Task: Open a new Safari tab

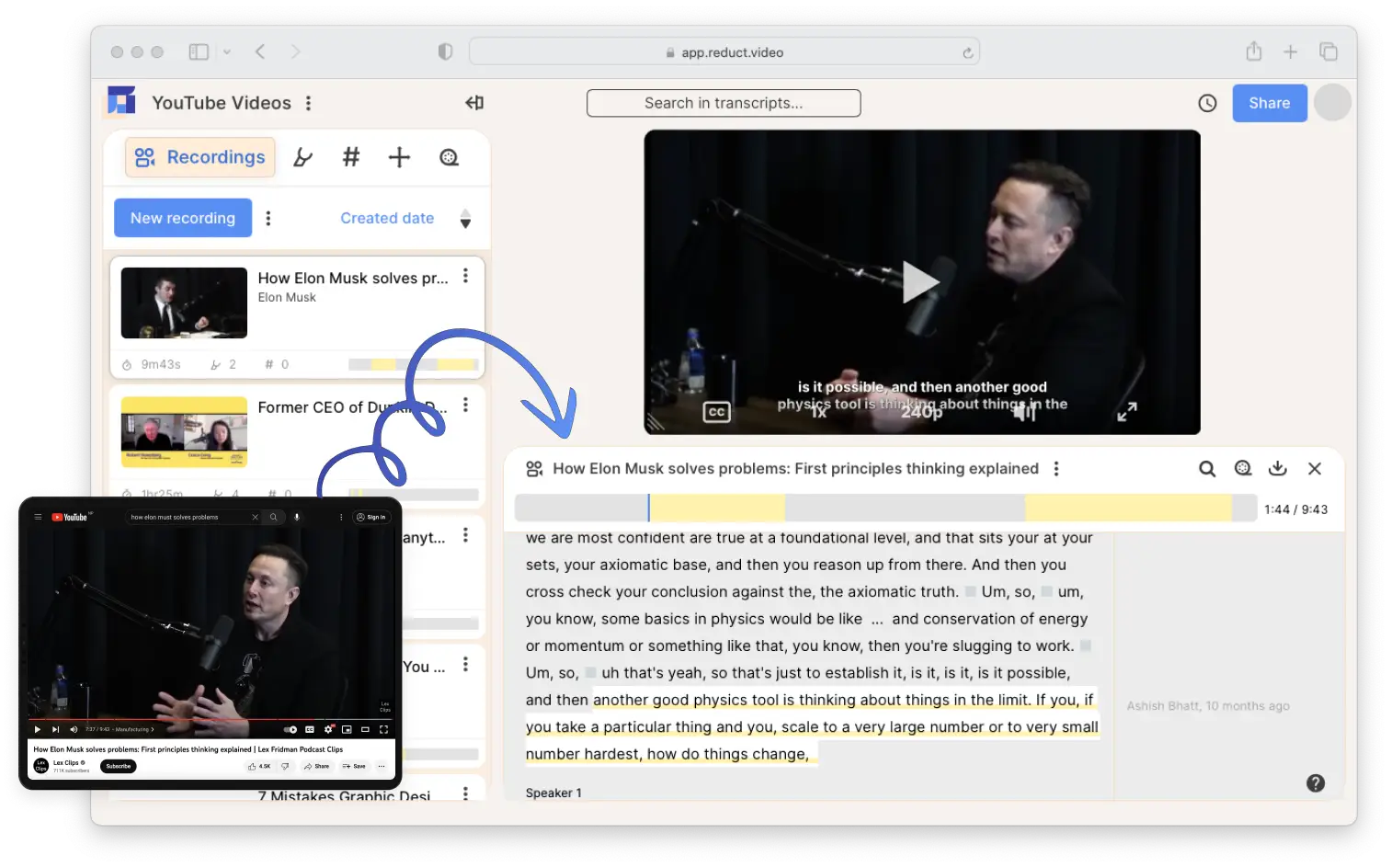Action: click(1291, 51)
